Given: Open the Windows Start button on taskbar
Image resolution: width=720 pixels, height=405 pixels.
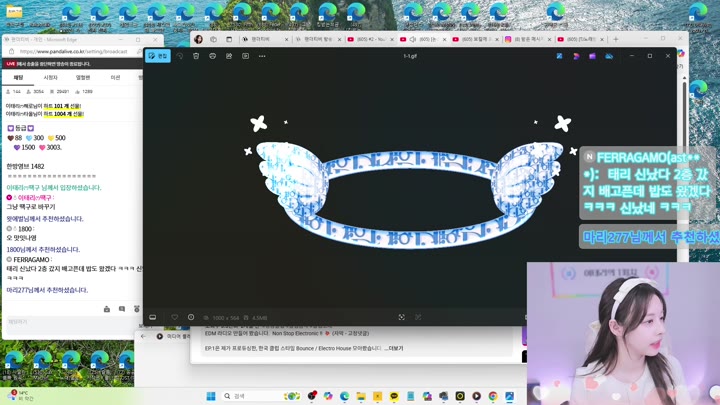Looking at the screenshot, I should pos(211,396).
